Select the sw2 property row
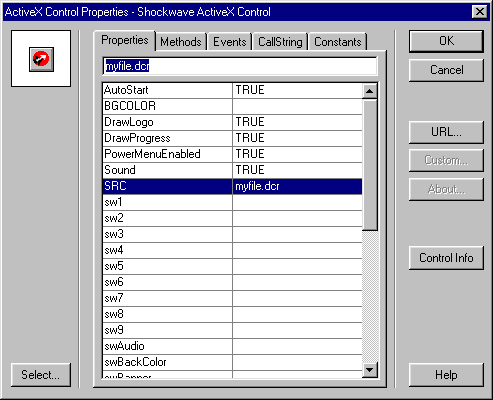Viewport: 493px width, 400px height. [x=232, y=218]
